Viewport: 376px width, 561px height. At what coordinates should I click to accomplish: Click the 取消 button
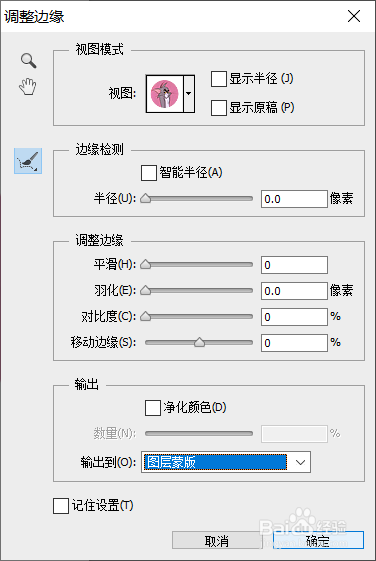pyautogui.click(x=217, y=540)
